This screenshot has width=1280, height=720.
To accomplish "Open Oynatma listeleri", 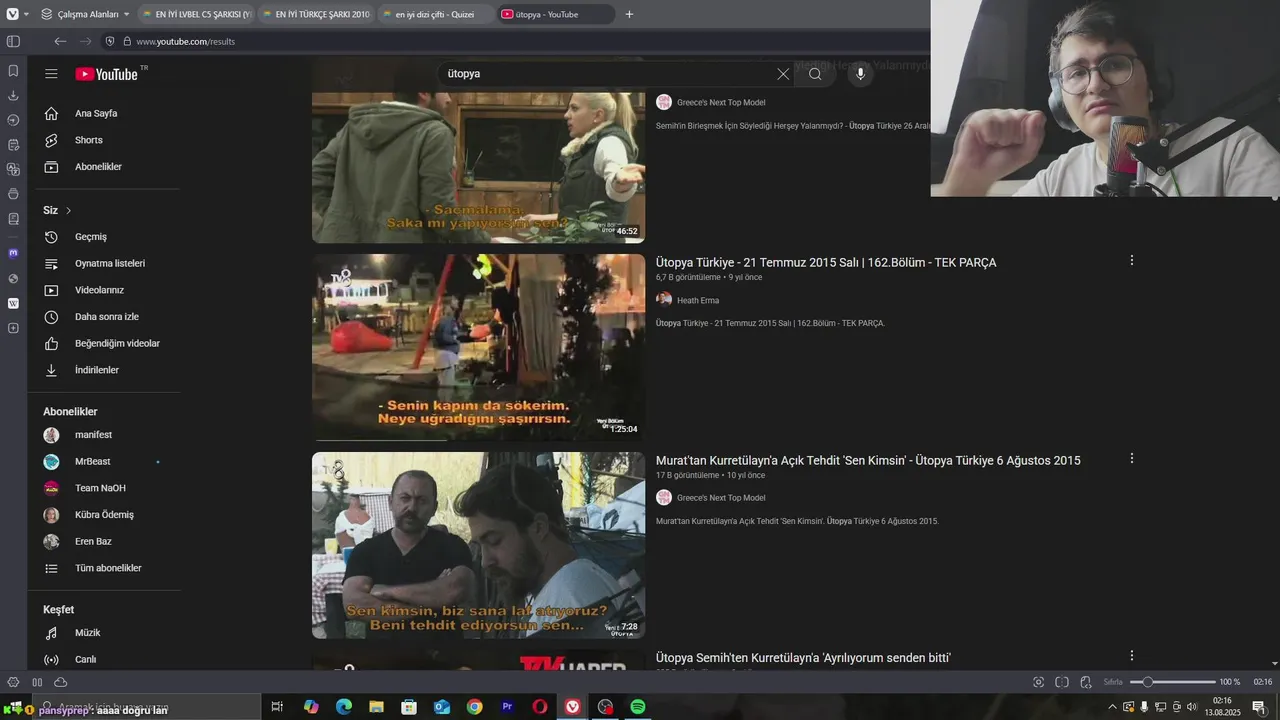I will coord(108,264).
